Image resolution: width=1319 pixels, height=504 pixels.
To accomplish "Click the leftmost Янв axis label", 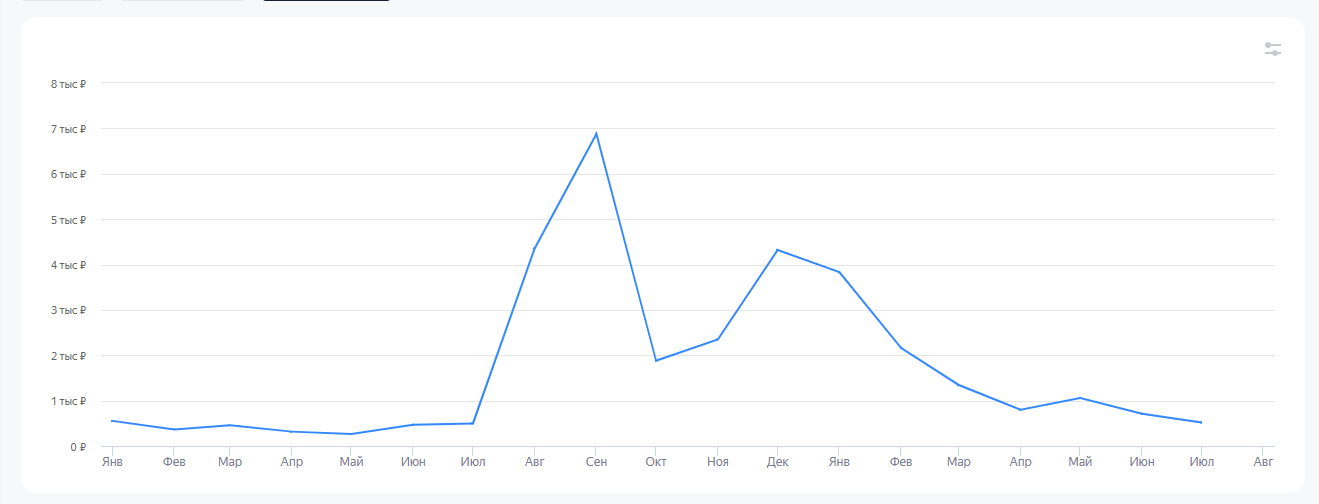I will point(111,462).
